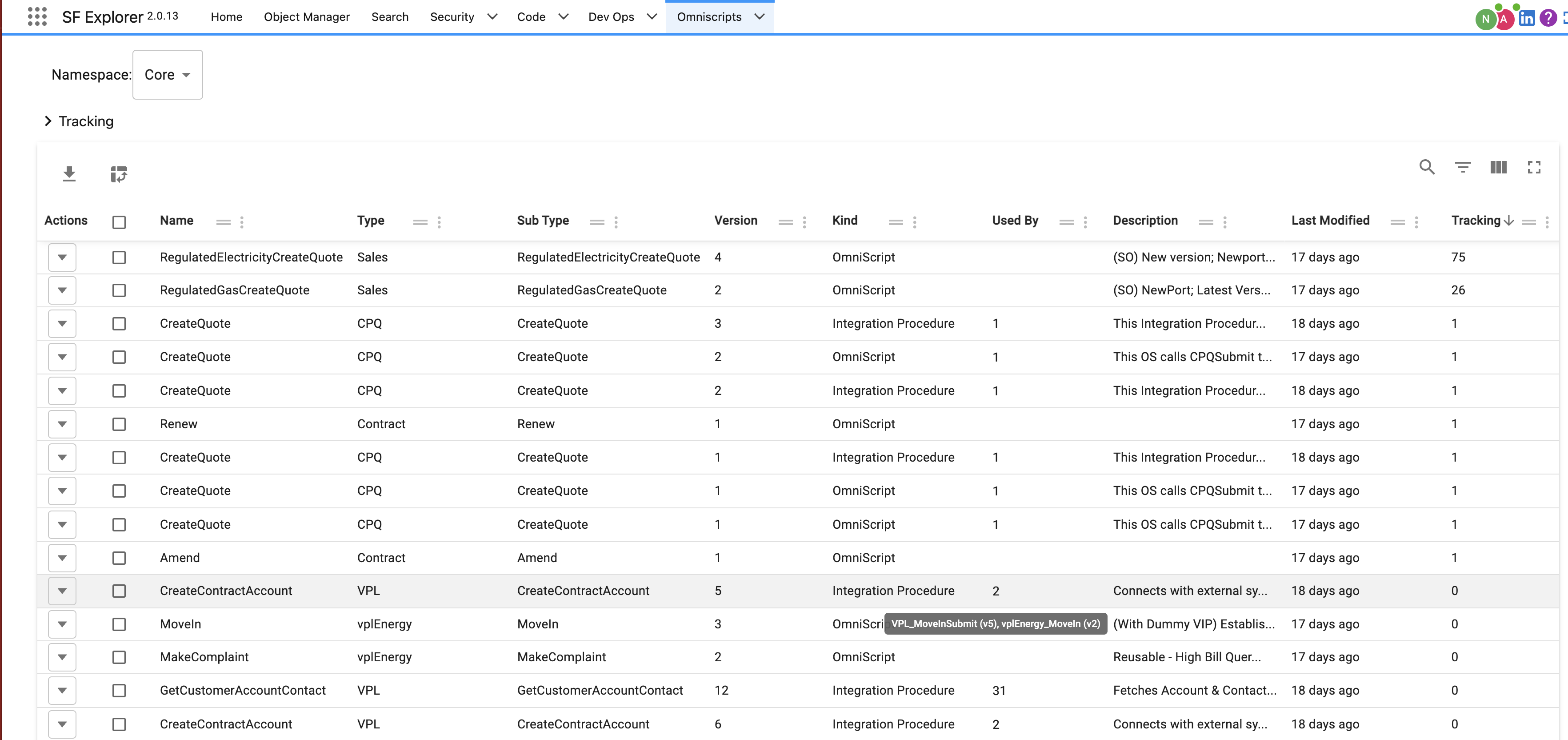Click the Tracking sort descending arrow
This screenshot has height=740, width=1568.
click(1509, 221)
